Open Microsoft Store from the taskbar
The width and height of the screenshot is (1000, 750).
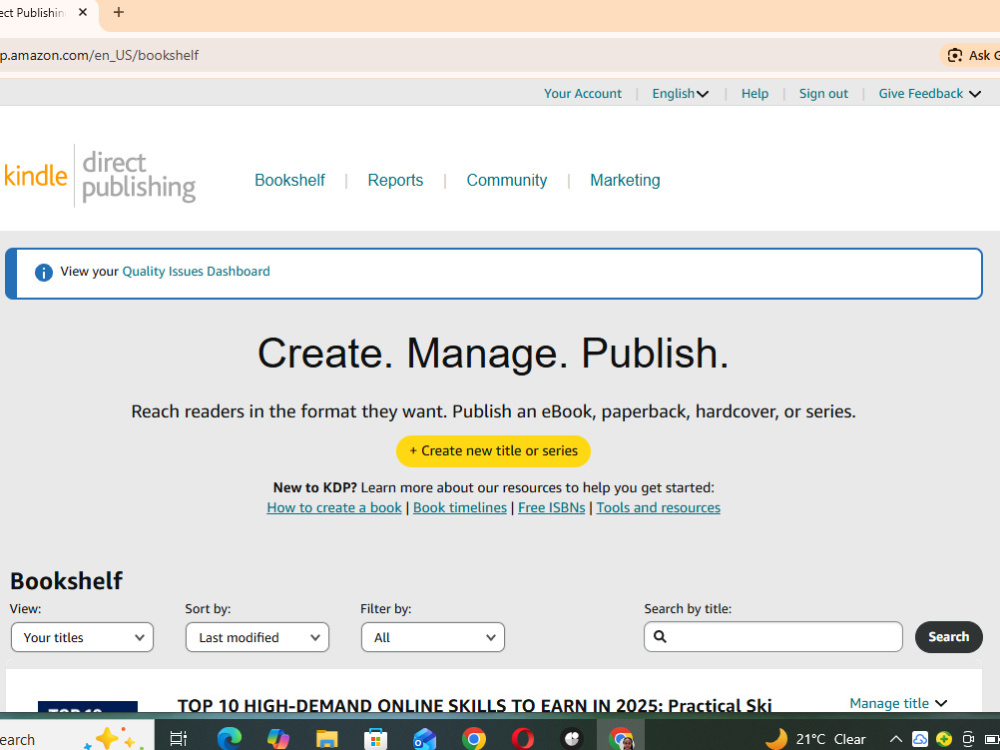tap(376, 739)
